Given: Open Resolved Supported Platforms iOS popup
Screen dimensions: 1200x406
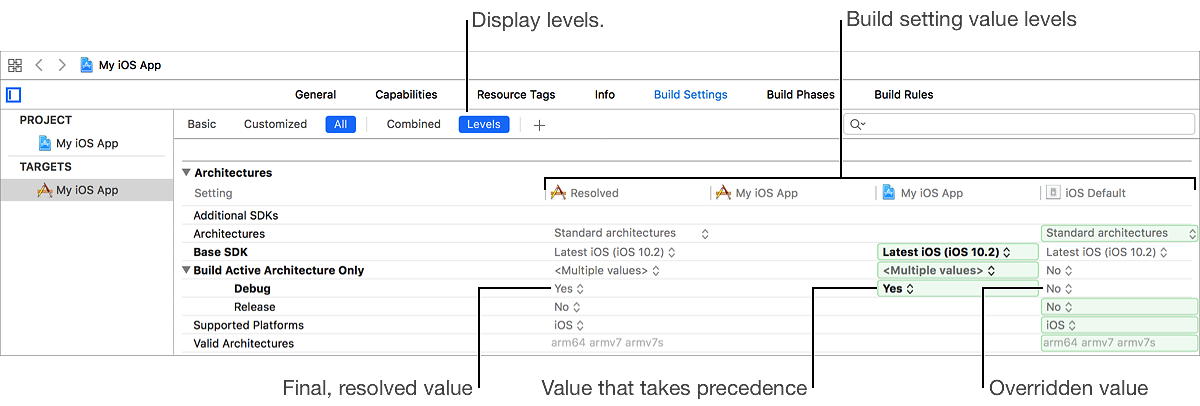Looking at the screenshot, I should point(568,325).
